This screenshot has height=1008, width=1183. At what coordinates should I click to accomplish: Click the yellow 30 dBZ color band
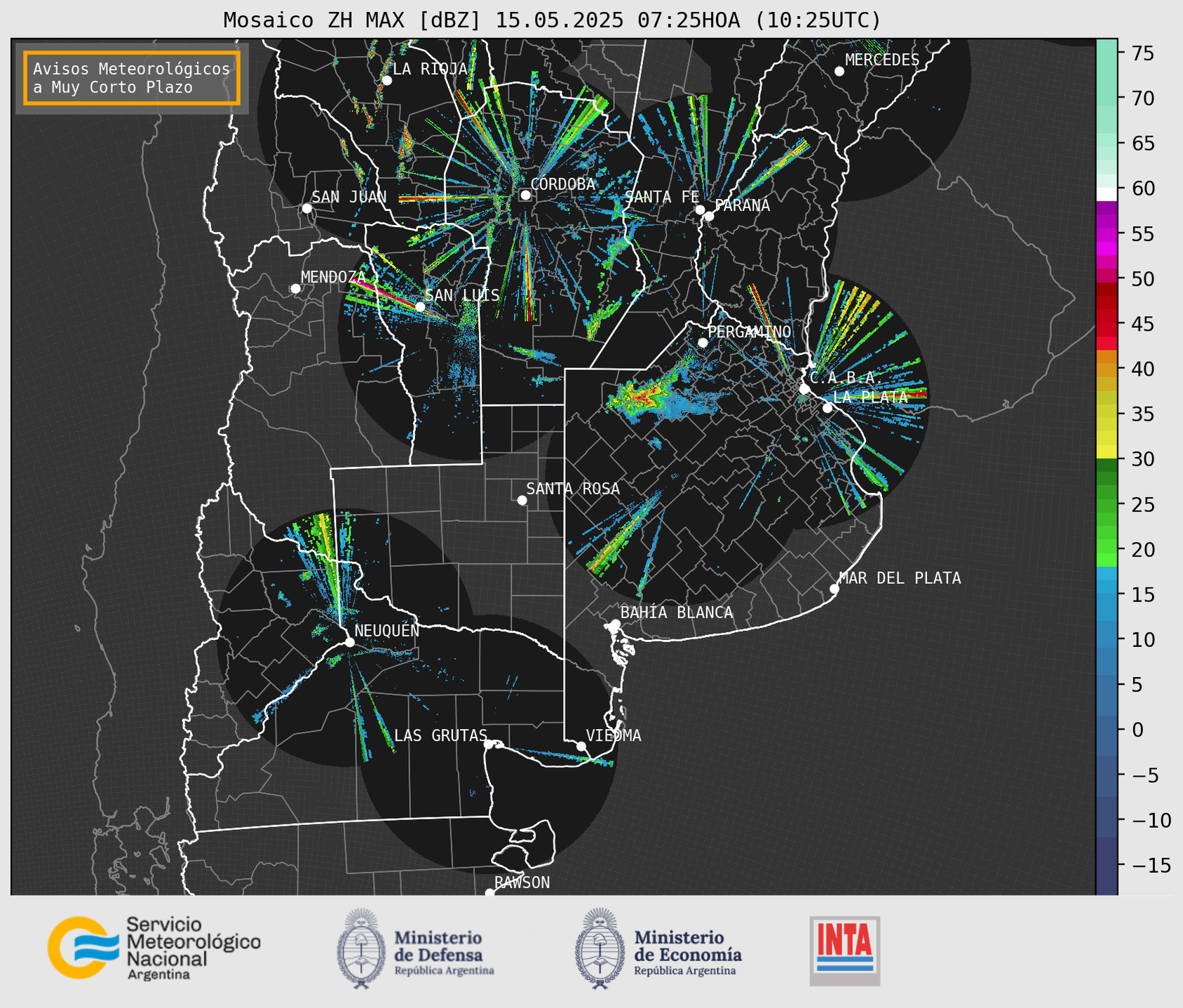tap(1107, 453)
